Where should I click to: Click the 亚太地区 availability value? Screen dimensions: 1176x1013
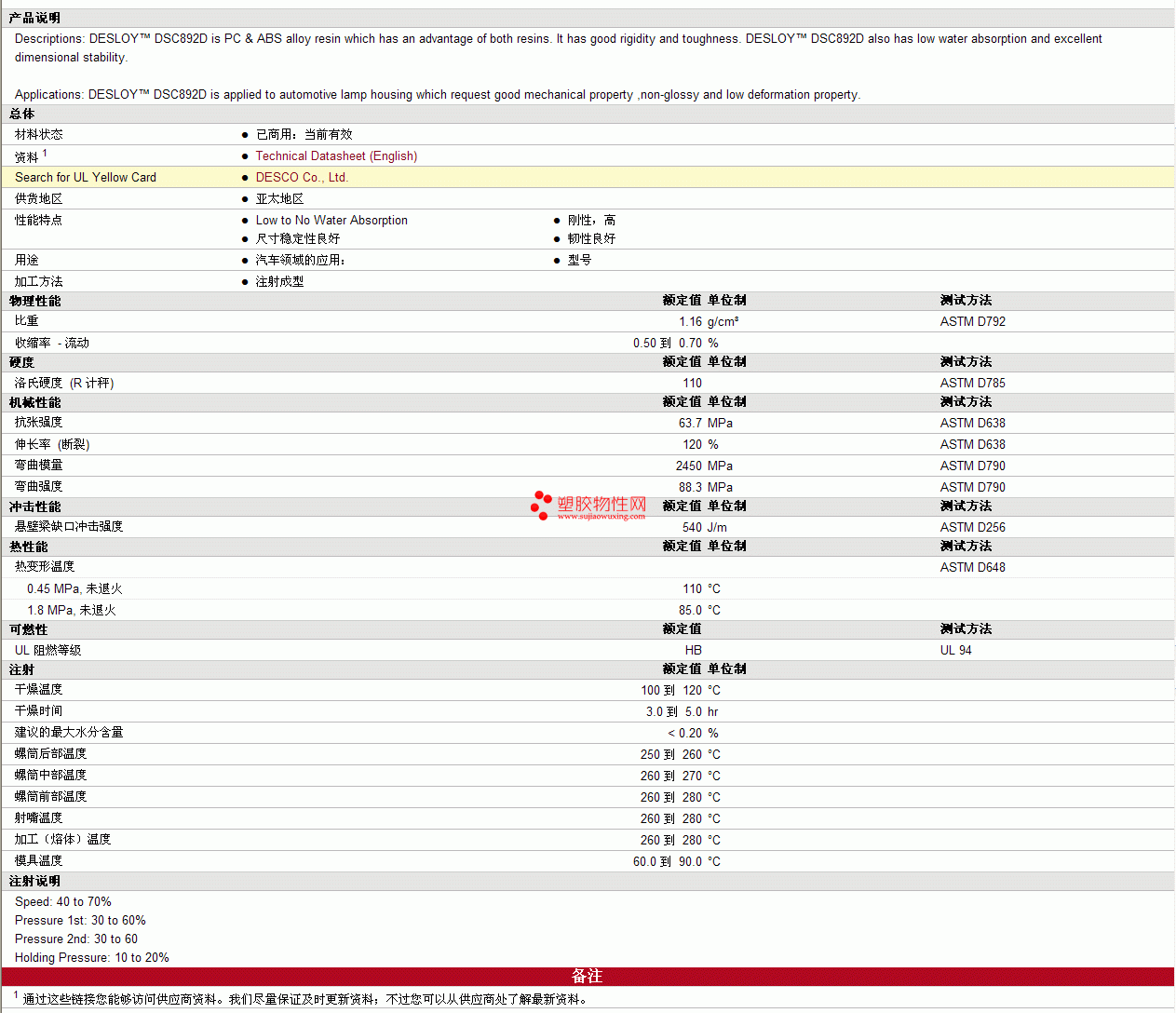tap(279, 199)
